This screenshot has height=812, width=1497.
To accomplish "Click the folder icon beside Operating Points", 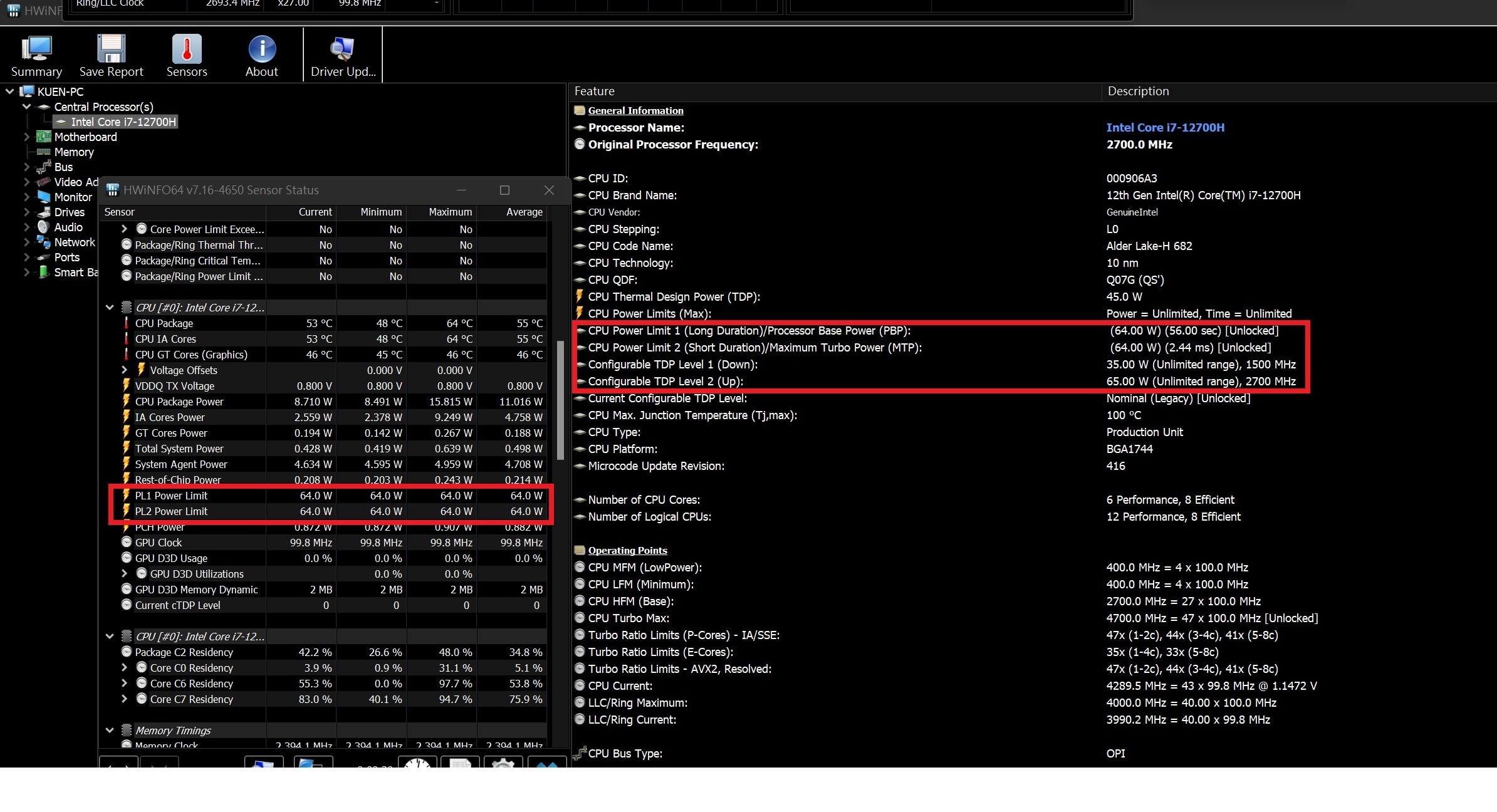I will pyautogui.click(x=580, y=550).
